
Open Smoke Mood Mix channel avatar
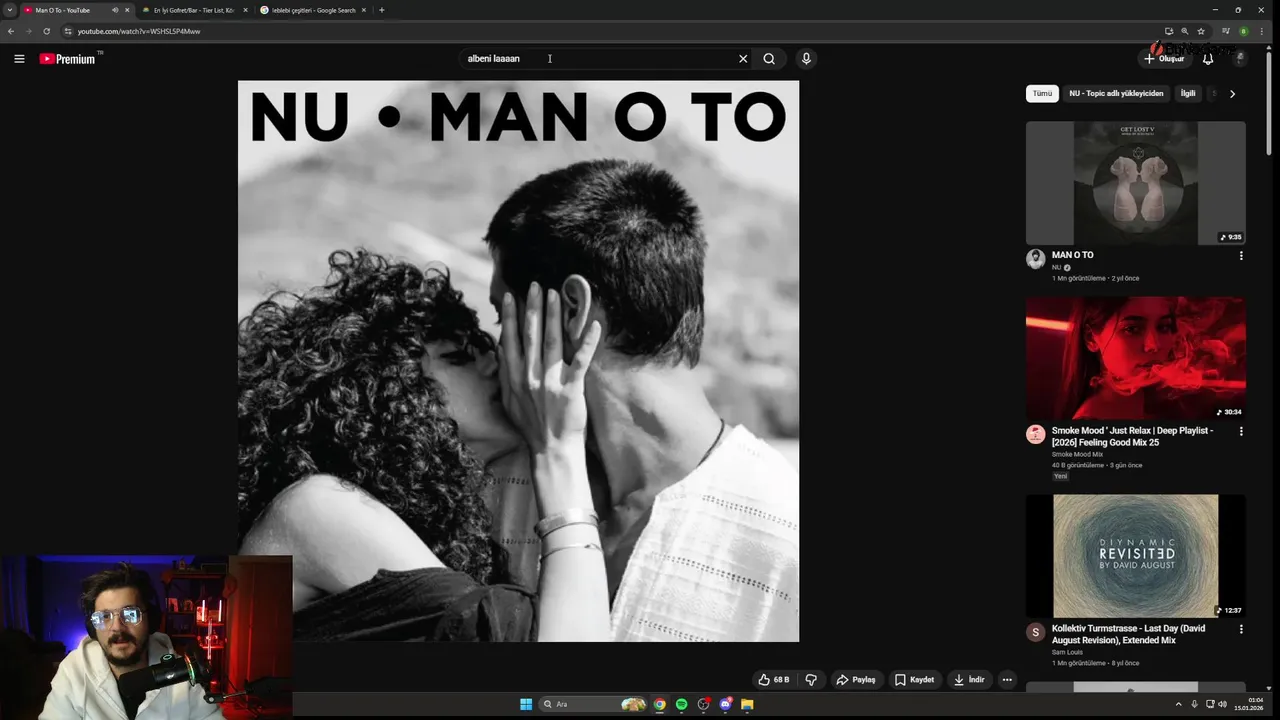(x=1036, y=434)
